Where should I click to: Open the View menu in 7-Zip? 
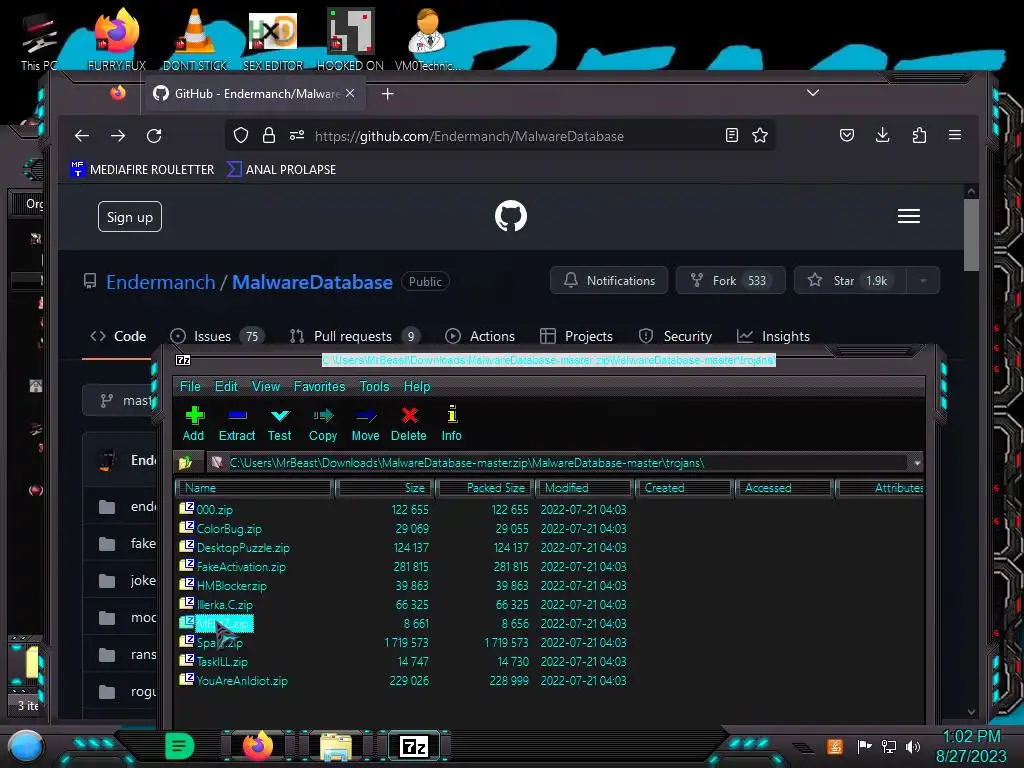click(x=266, y=386)
